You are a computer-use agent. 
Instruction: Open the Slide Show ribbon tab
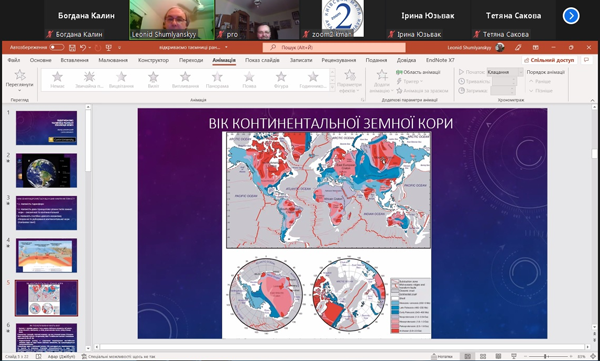262,60
